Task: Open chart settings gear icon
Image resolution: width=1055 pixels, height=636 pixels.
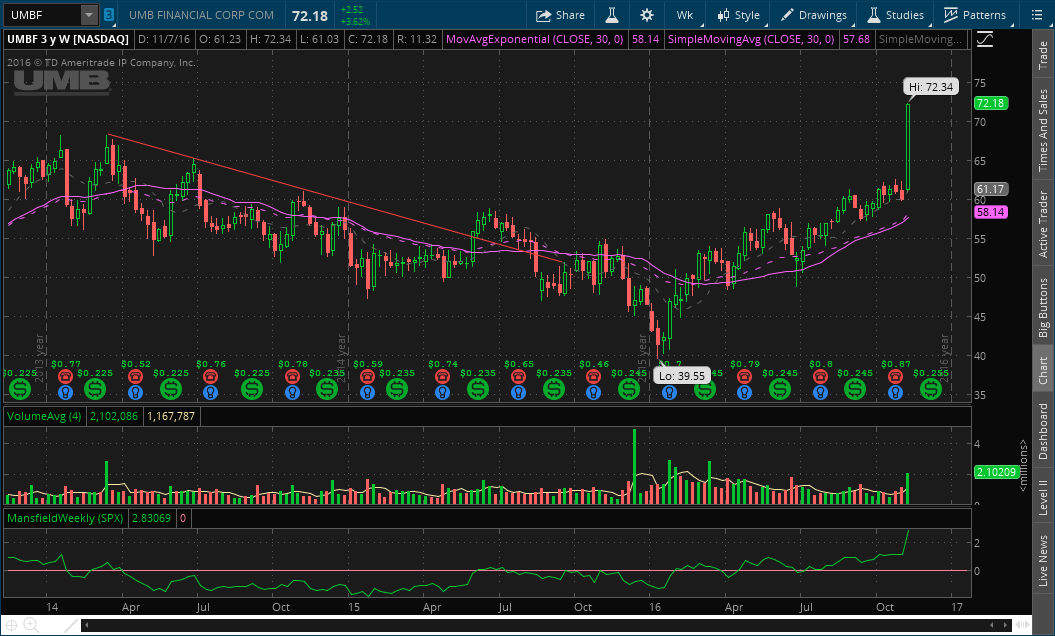Action: coord(647,15)
